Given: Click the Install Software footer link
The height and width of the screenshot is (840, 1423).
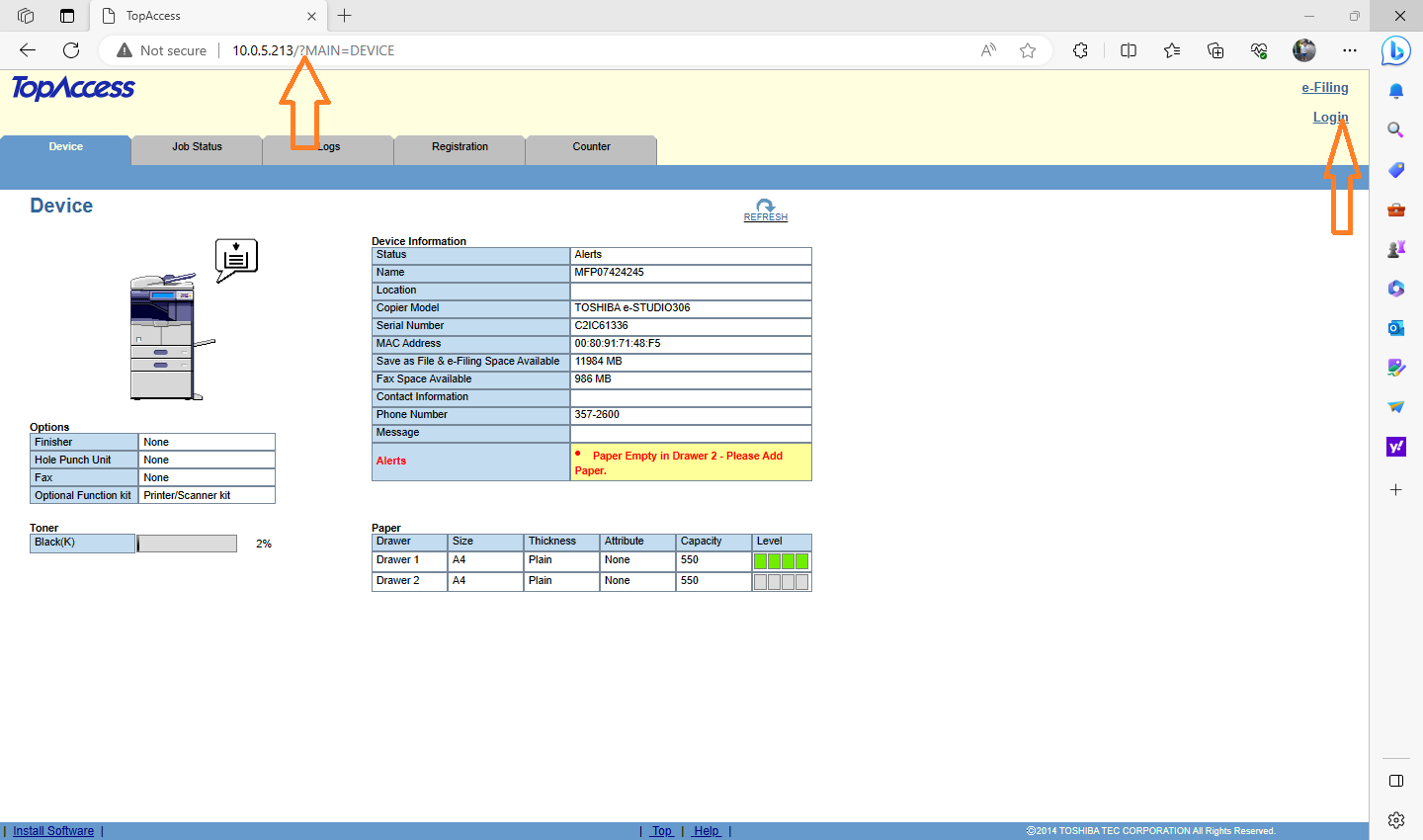Looking at the screenshot, I should pyautogui.click(x=53, y=831).
